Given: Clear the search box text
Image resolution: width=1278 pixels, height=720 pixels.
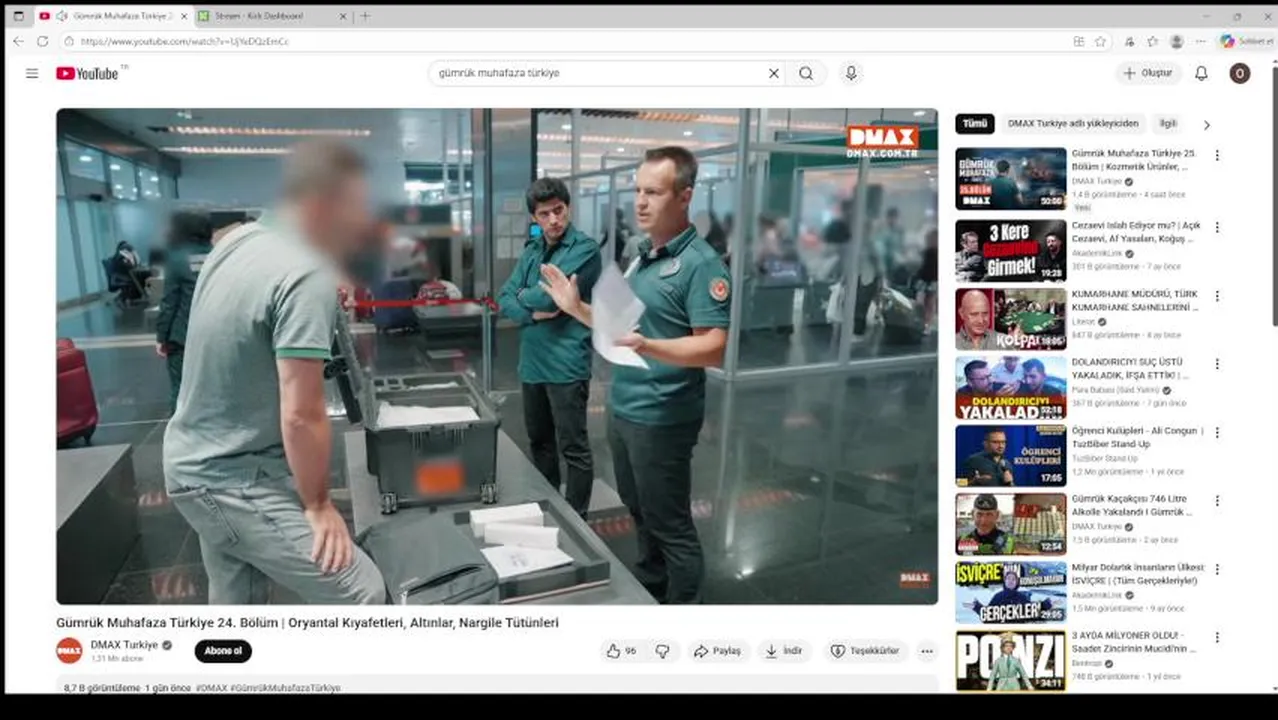Looking at the screenshot, I should 773,73.
